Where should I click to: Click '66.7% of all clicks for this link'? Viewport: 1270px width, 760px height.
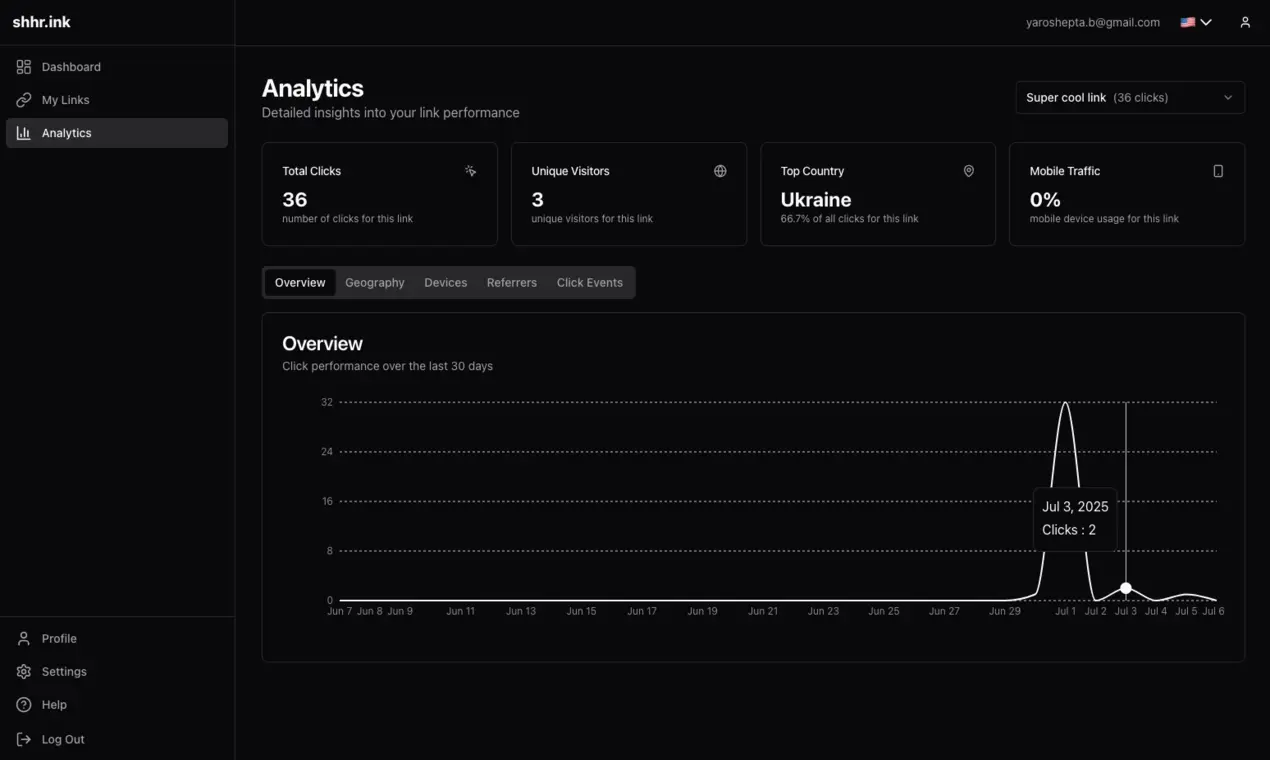point(850,218)
